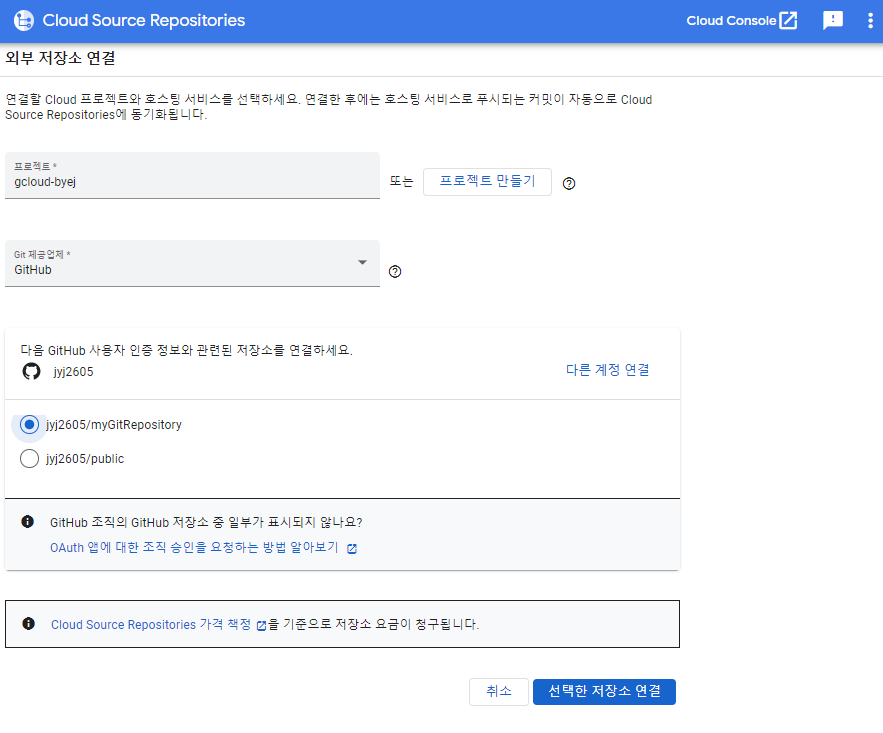This screenshot has height=733, width=883.
Task: Click the 취소 button
Action: 498,691
